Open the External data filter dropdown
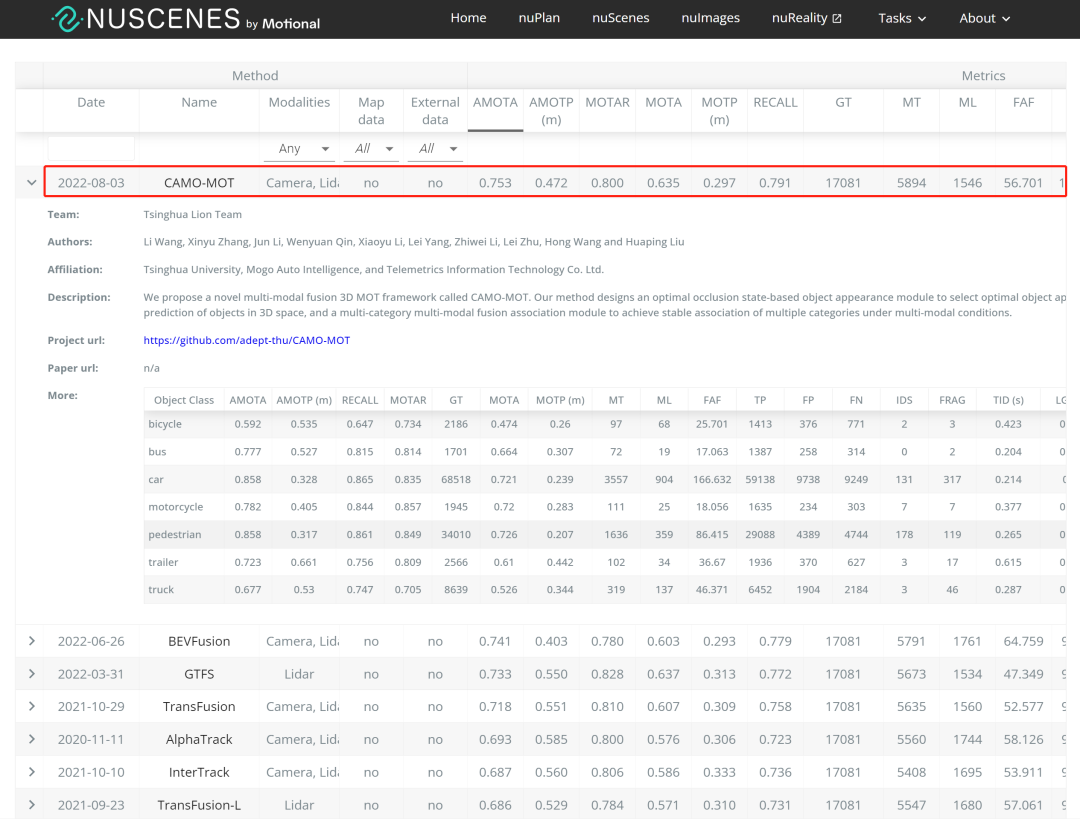1080x819 pixels. [x=435, y=149]
